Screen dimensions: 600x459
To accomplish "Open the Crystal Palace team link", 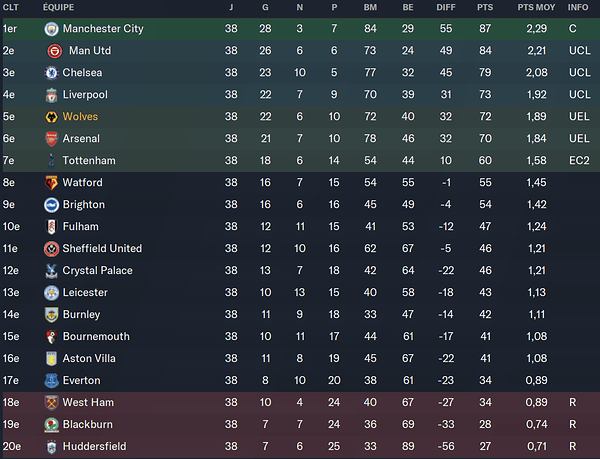I will (x=97, y=271).
